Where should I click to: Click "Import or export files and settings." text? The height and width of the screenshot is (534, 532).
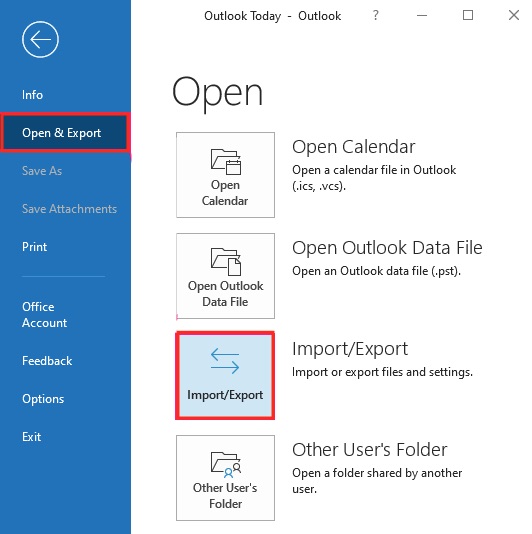(382, 372)
